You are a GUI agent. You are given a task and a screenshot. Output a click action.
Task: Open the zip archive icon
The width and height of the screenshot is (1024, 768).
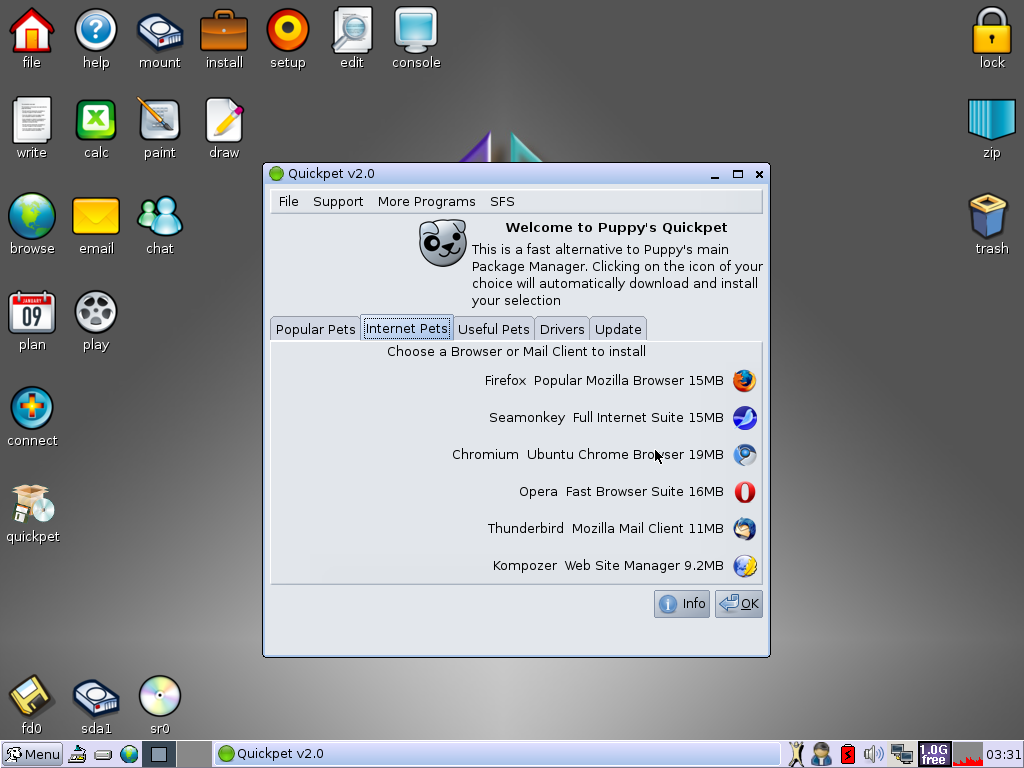pyautogui.click(x=991, y=128)
